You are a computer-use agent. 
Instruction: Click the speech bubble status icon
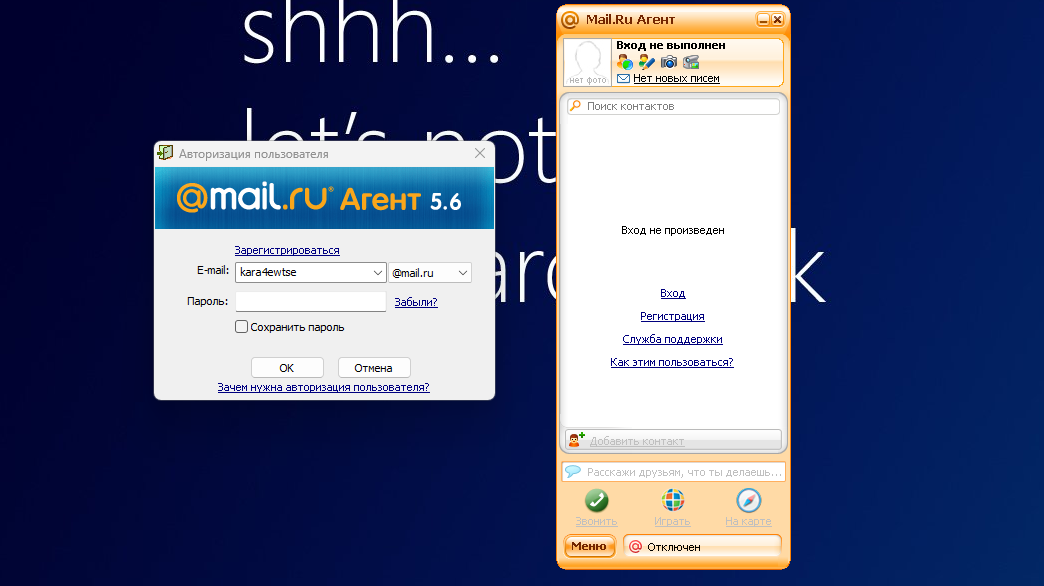(573, 471)
